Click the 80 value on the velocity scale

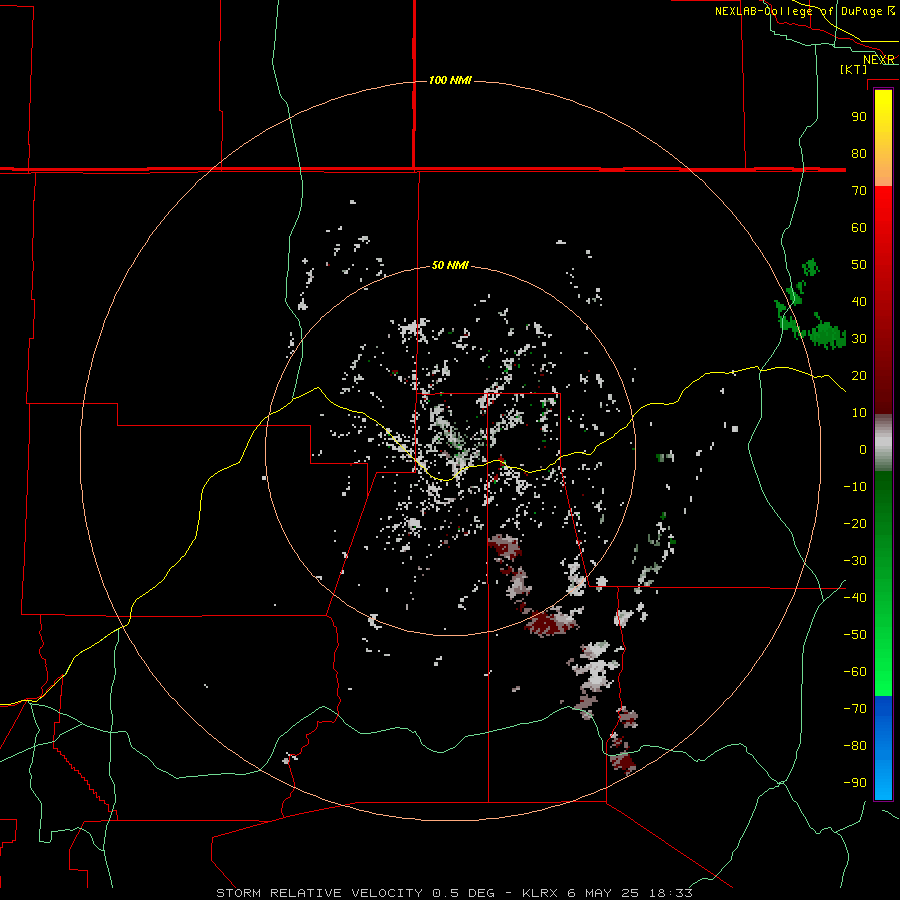click(859, 153)
